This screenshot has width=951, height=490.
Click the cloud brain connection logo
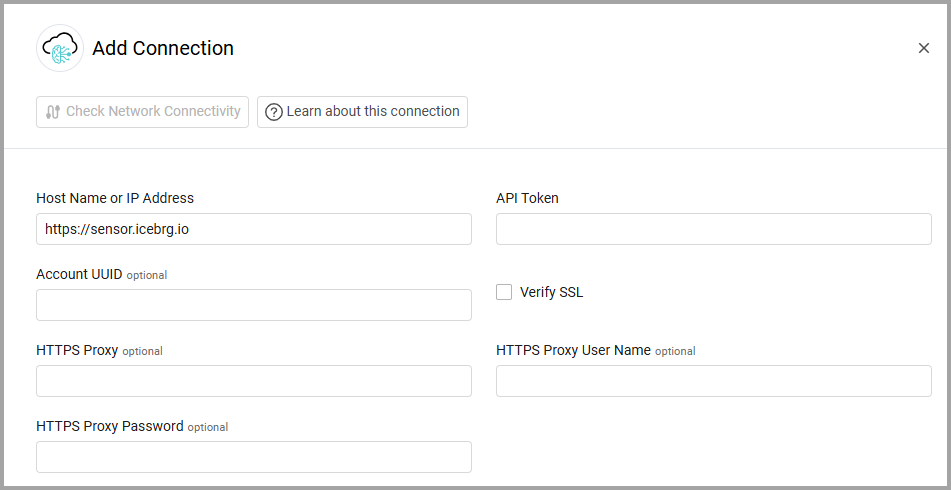click(60, 48)
